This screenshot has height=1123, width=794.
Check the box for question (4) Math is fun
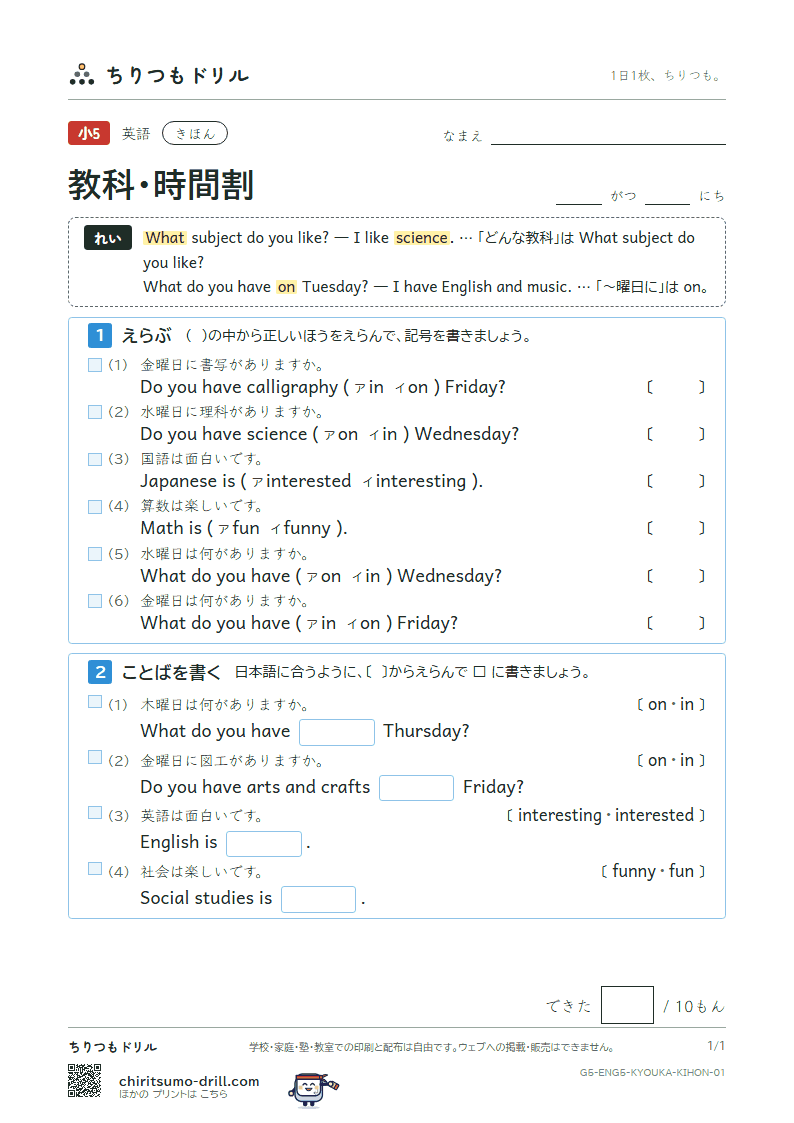pos(95,506)
